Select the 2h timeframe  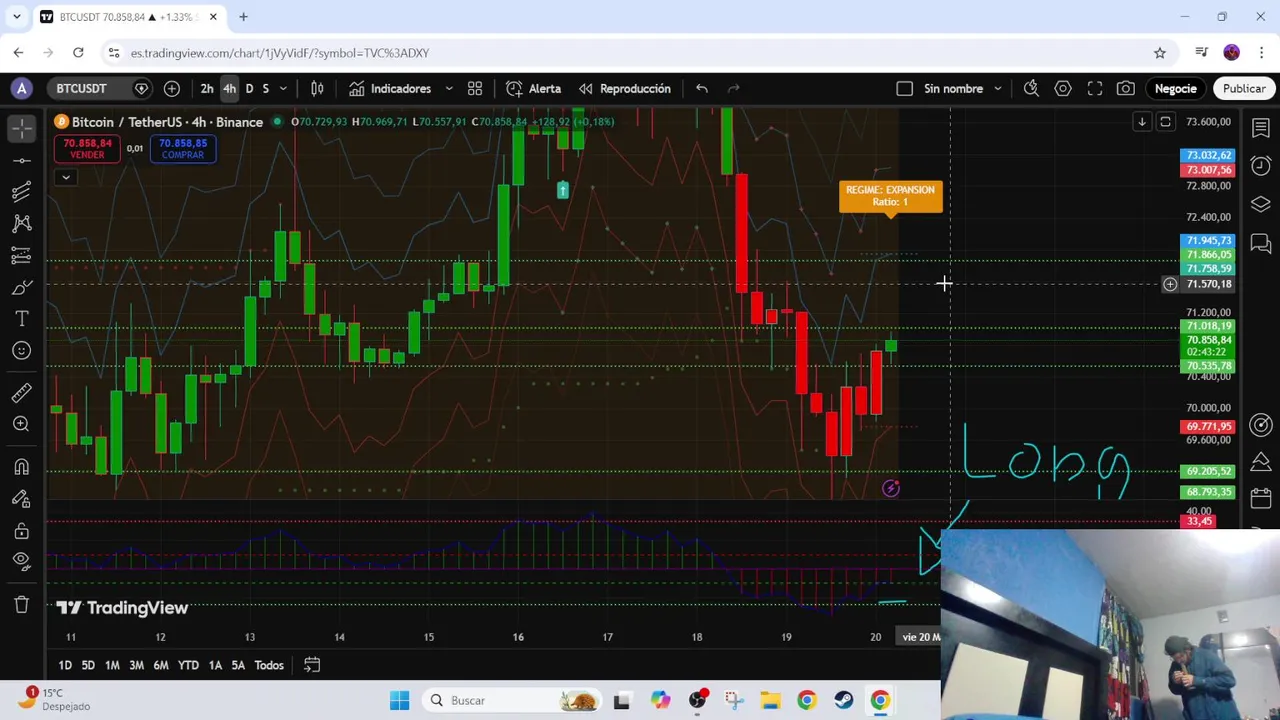207,89
